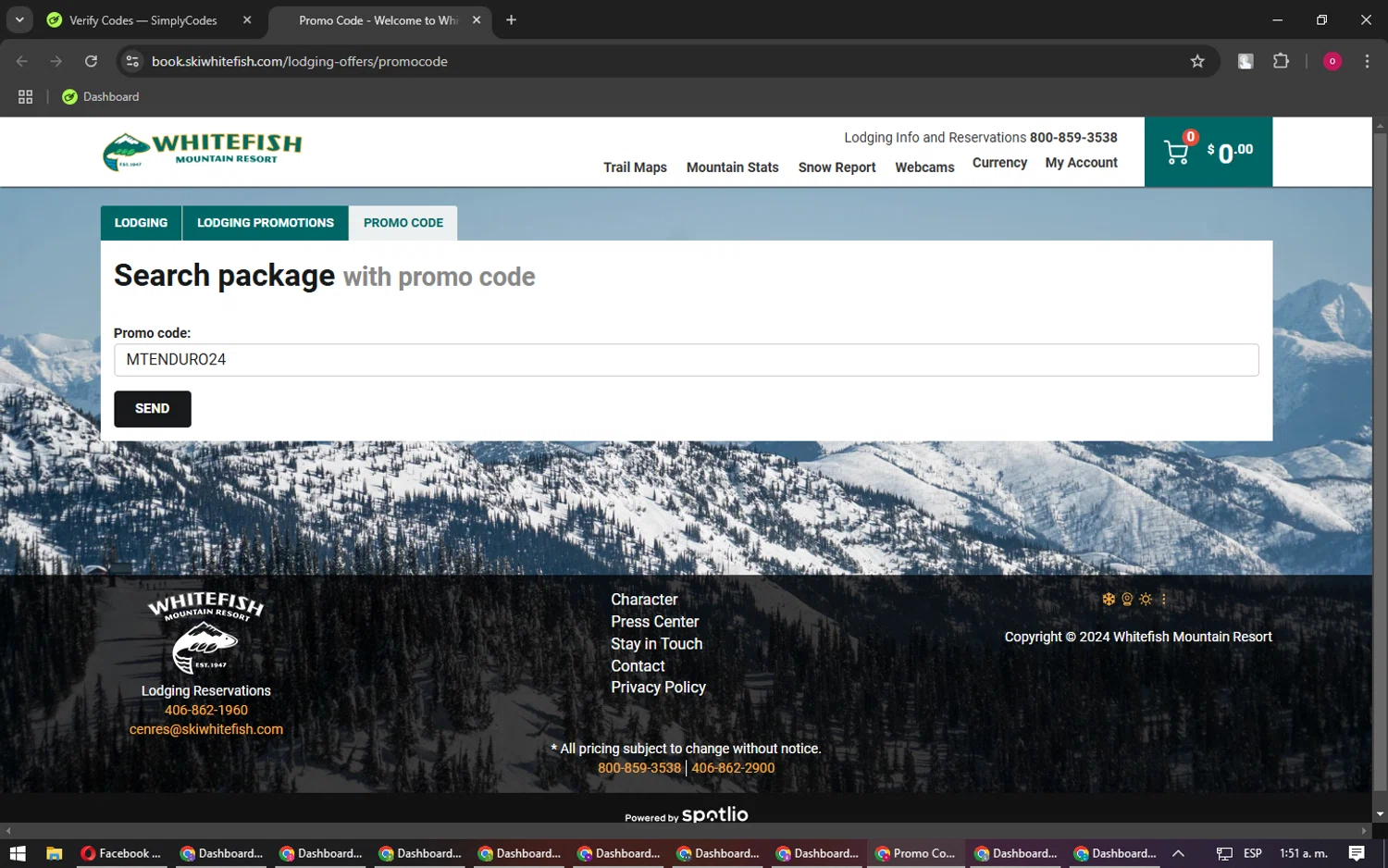This screenshot has height=868, width=1388.
Task: Open the Currency menu
Action: [999, 163]
